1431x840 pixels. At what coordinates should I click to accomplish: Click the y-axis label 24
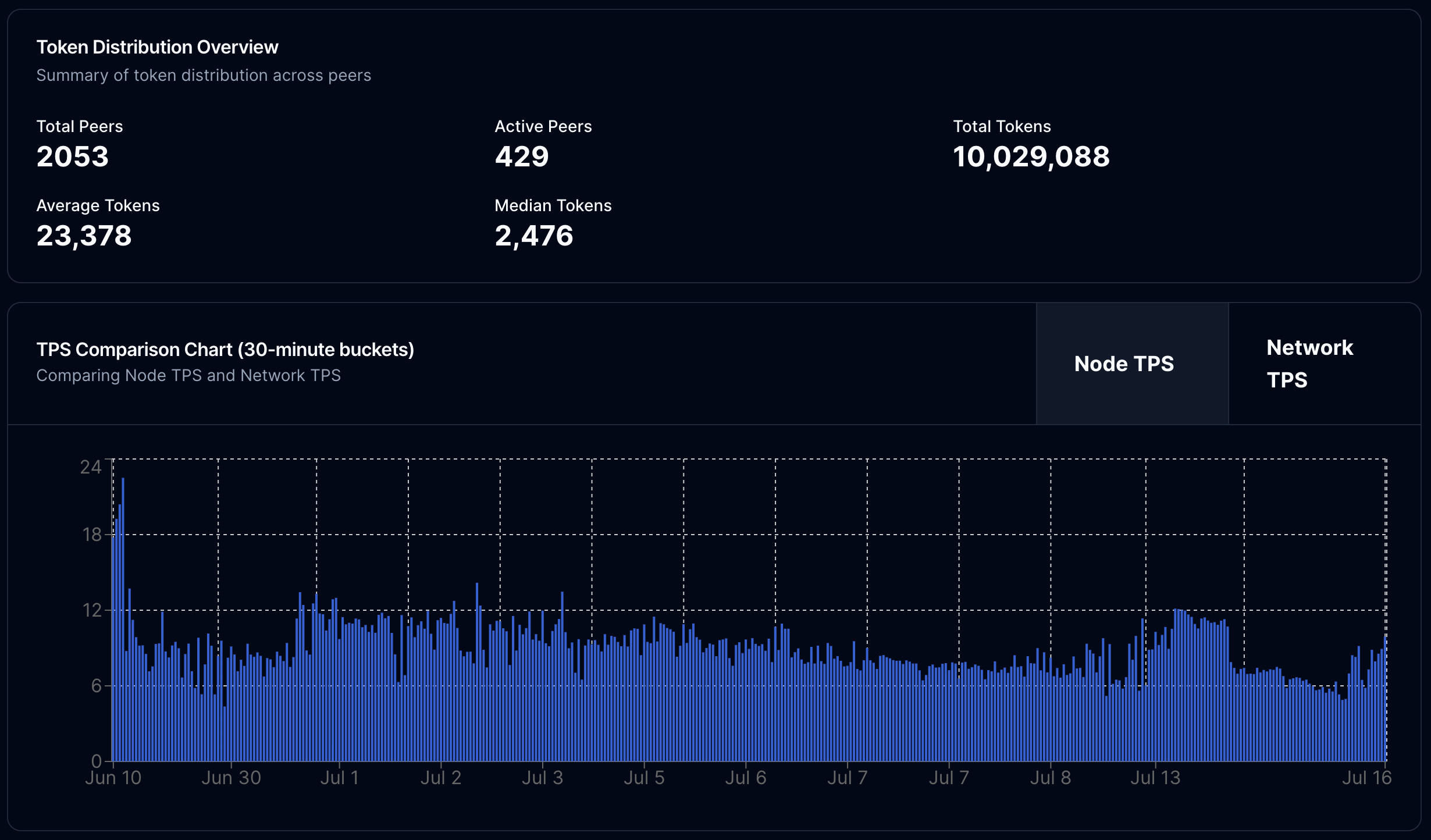click(x=91, y=467)
